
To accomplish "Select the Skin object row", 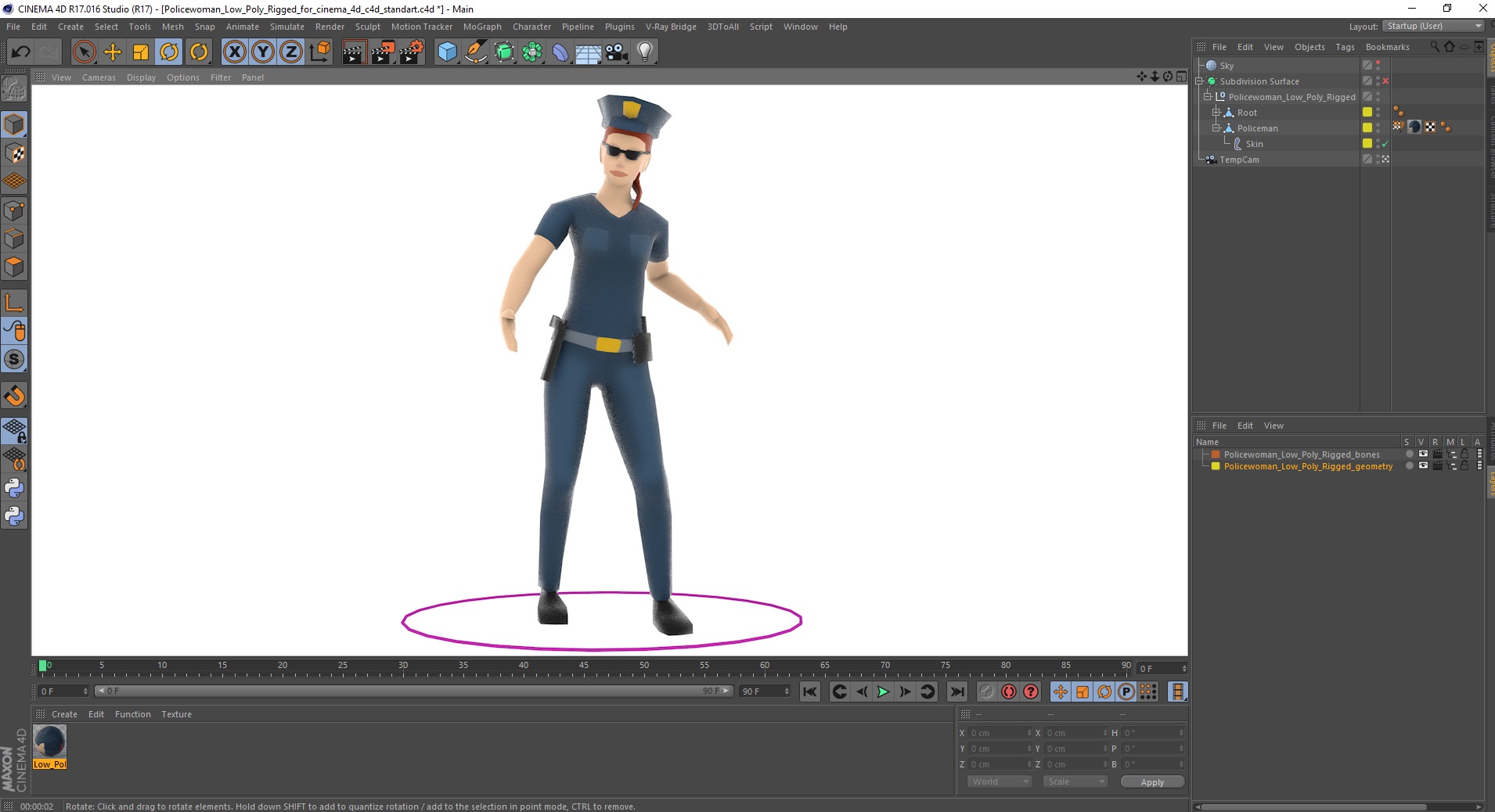I will (x=1254, y=144).
